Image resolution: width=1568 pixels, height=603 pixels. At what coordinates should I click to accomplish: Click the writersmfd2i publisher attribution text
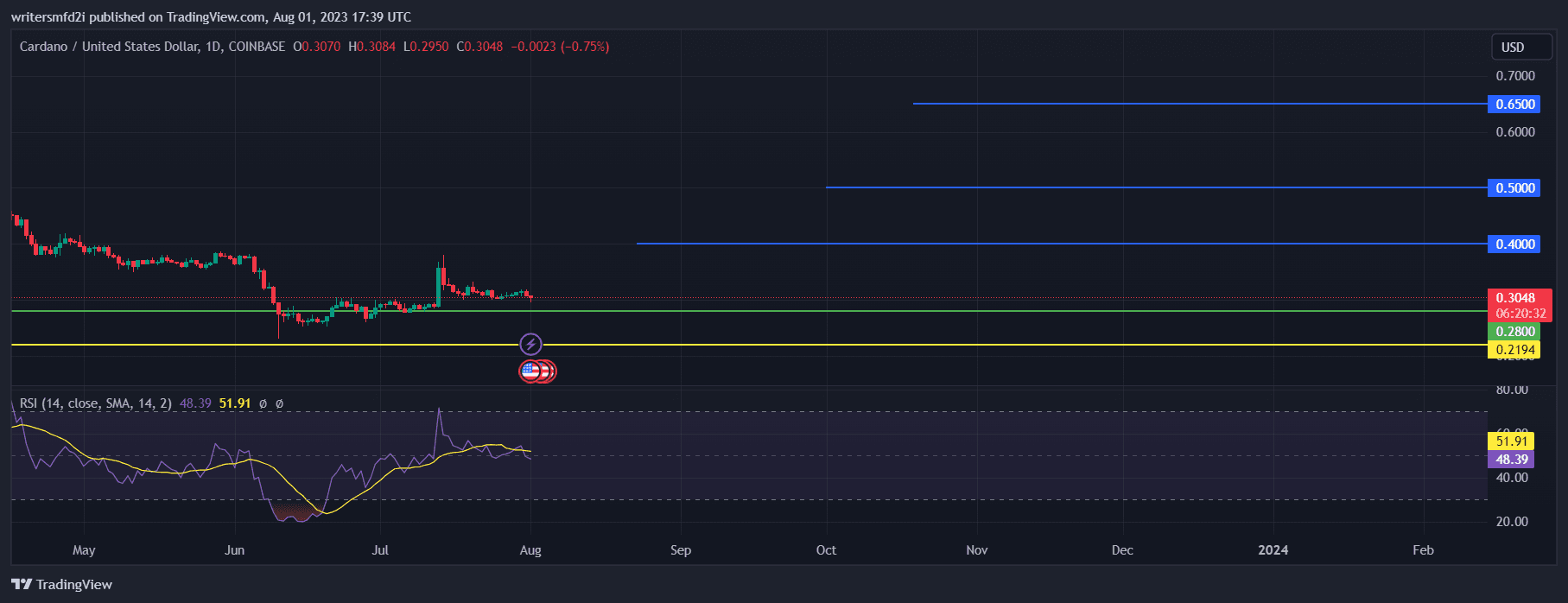pyautogui.click(x=211, y=17)
